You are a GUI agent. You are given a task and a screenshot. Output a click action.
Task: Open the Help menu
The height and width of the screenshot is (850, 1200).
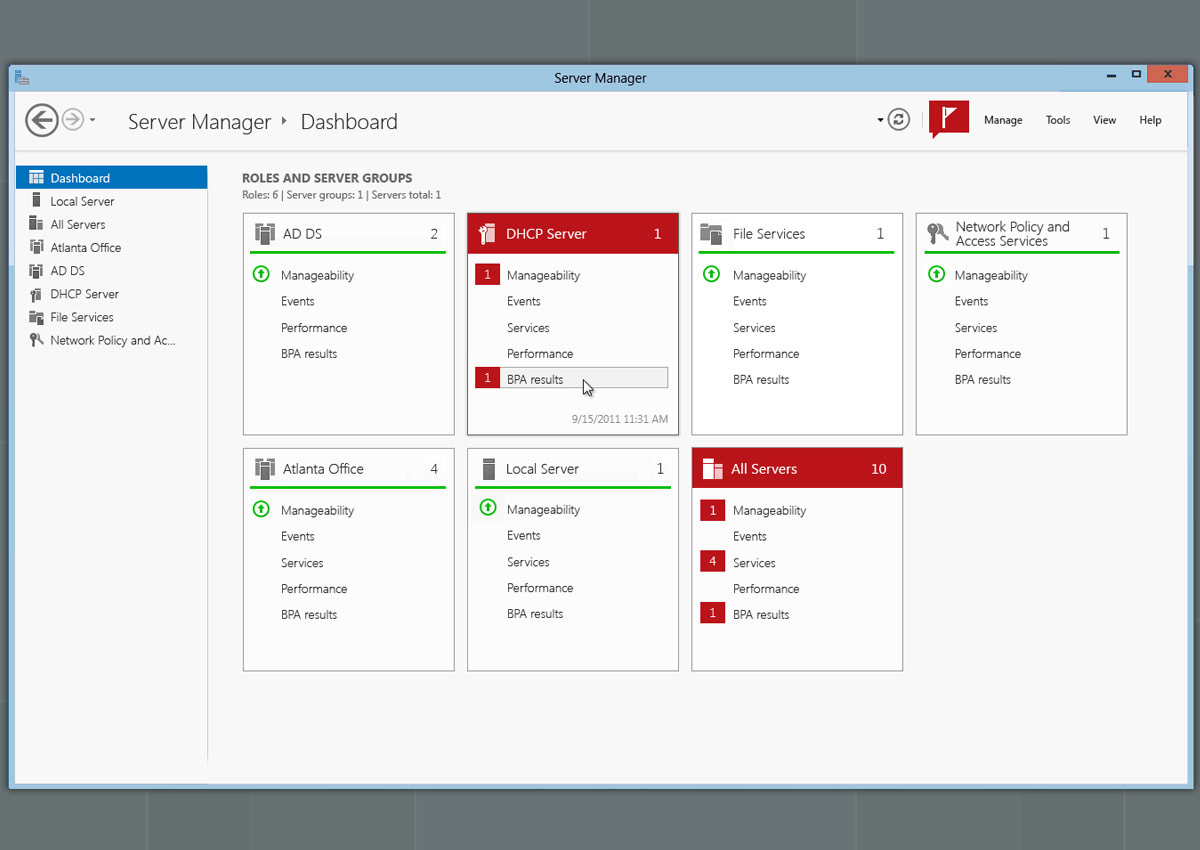[x=1150, y=120]
